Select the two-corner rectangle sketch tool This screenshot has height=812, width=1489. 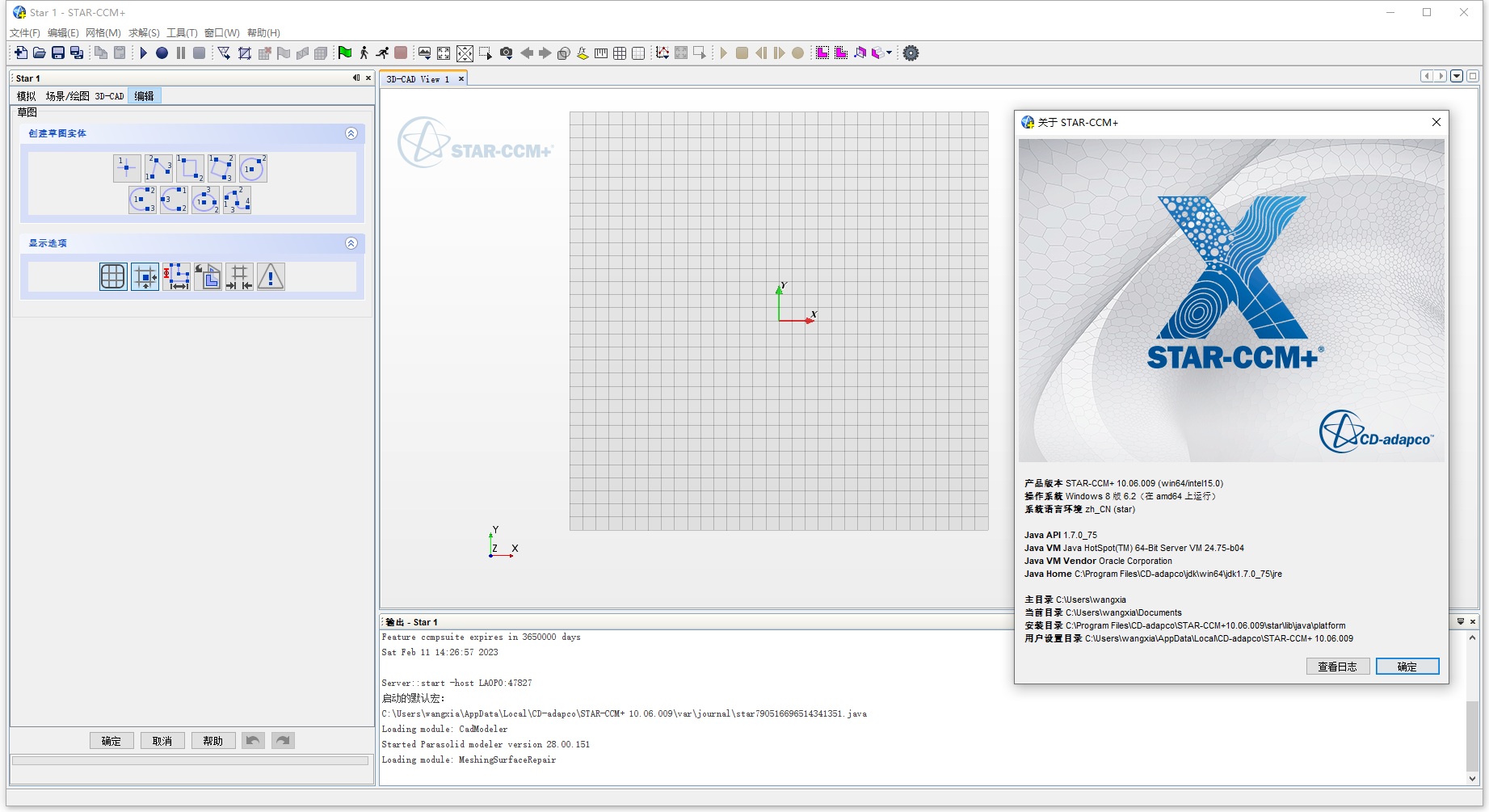click(x=190, y=168)
